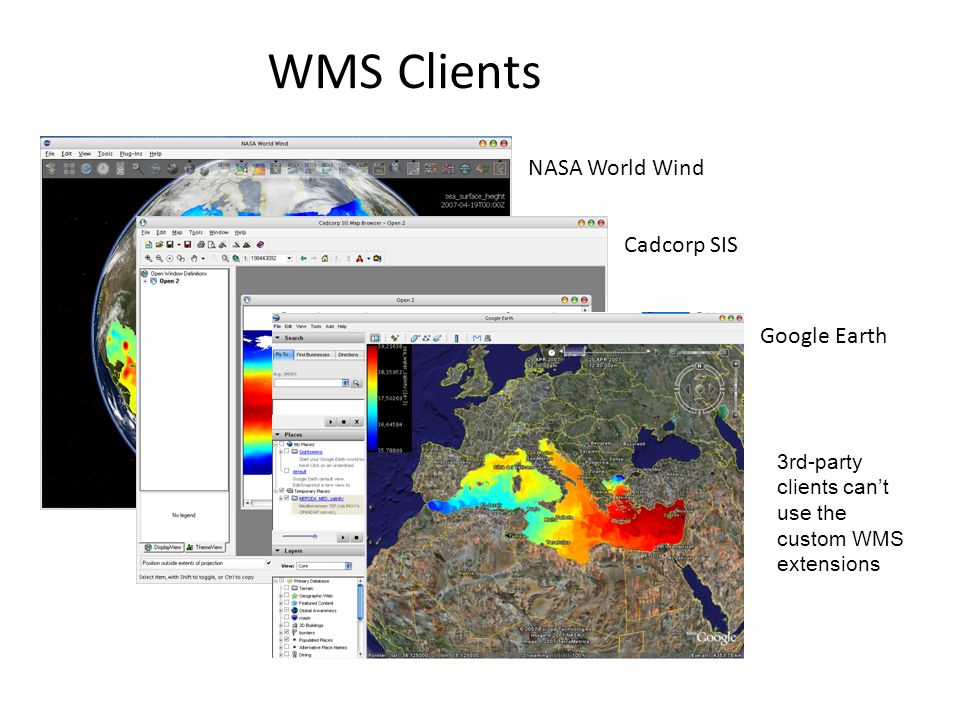This screenshot has width=960, height=720.
Task: Click Cadcorp blue back arrow
Action: click(303, 258)
